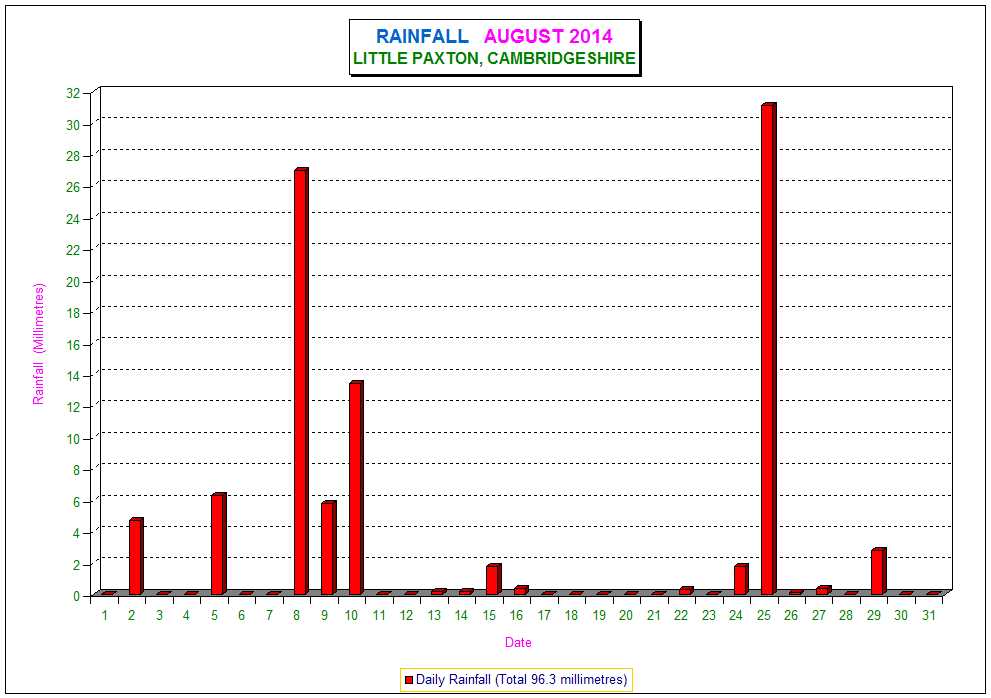Click x-axis date label '10'

pos(351,615)
